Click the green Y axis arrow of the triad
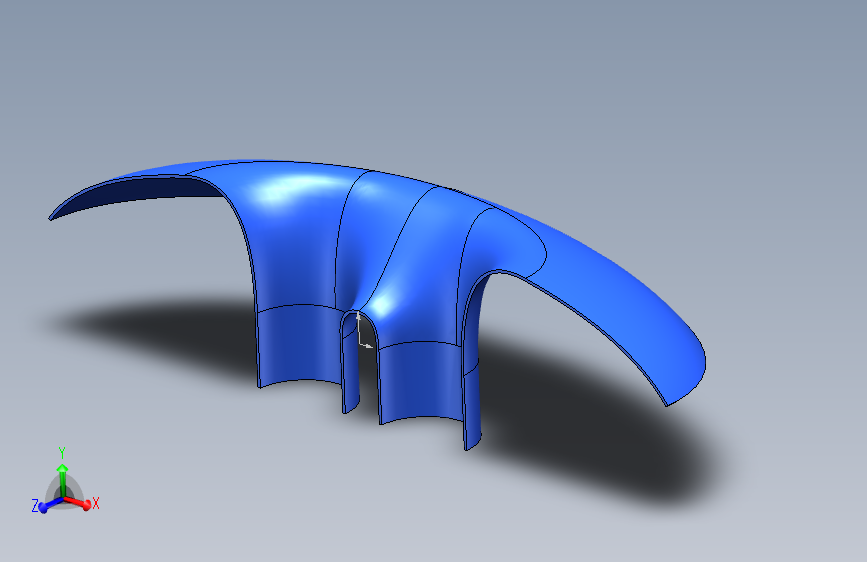This screenshot has height=562, width=867. pos(62,480)
